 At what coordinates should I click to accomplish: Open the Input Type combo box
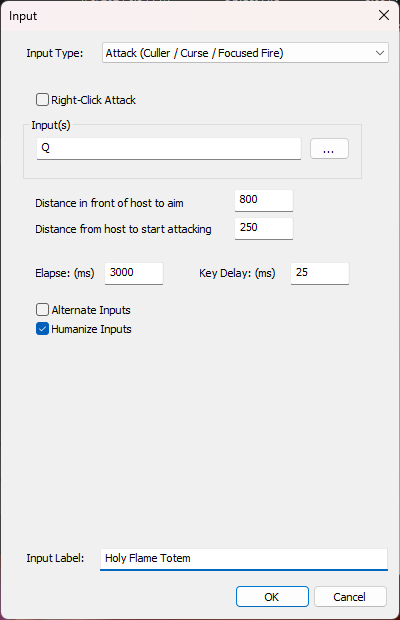click(x=245, y=53)
